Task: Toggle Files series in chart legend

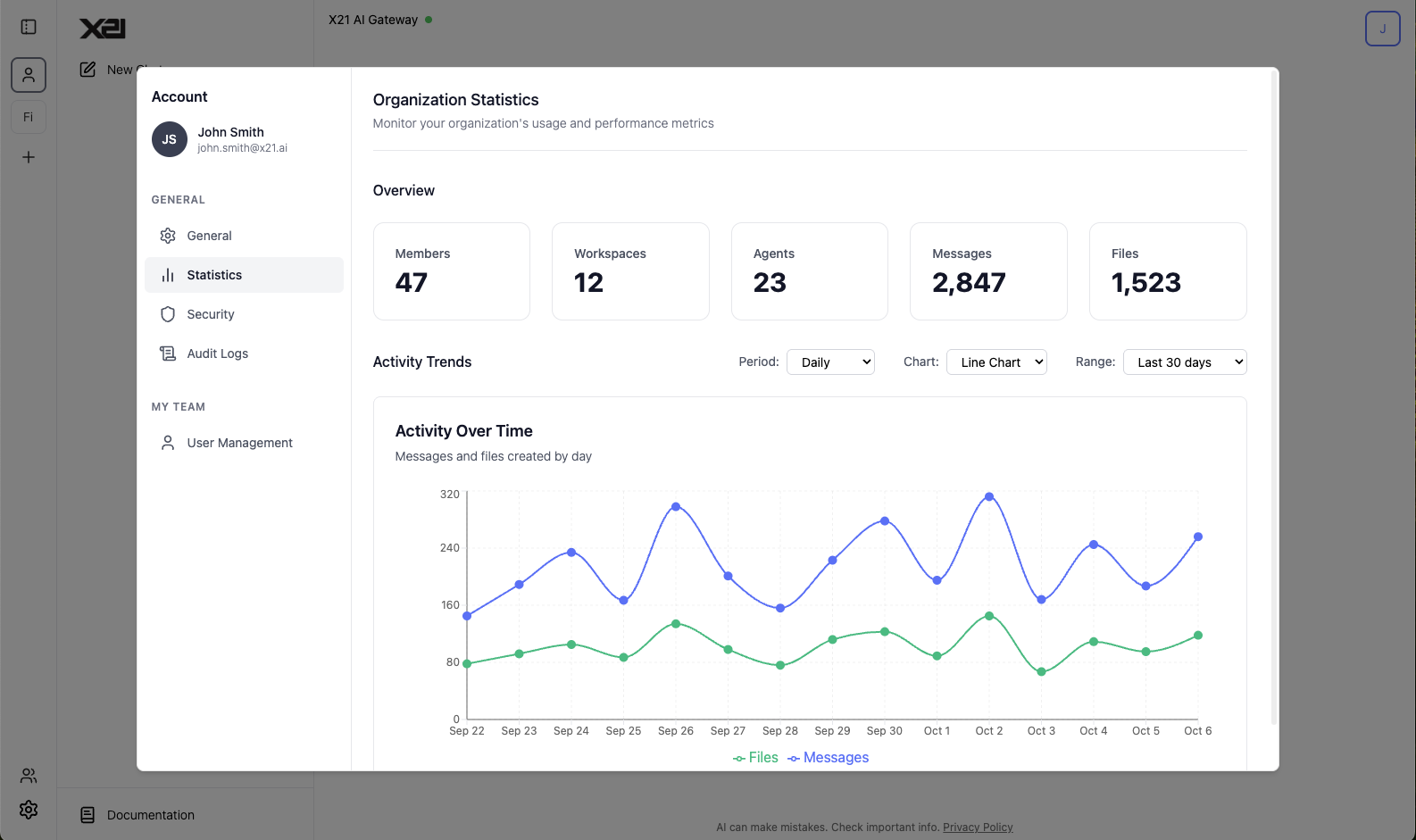Action: [755, 758]
